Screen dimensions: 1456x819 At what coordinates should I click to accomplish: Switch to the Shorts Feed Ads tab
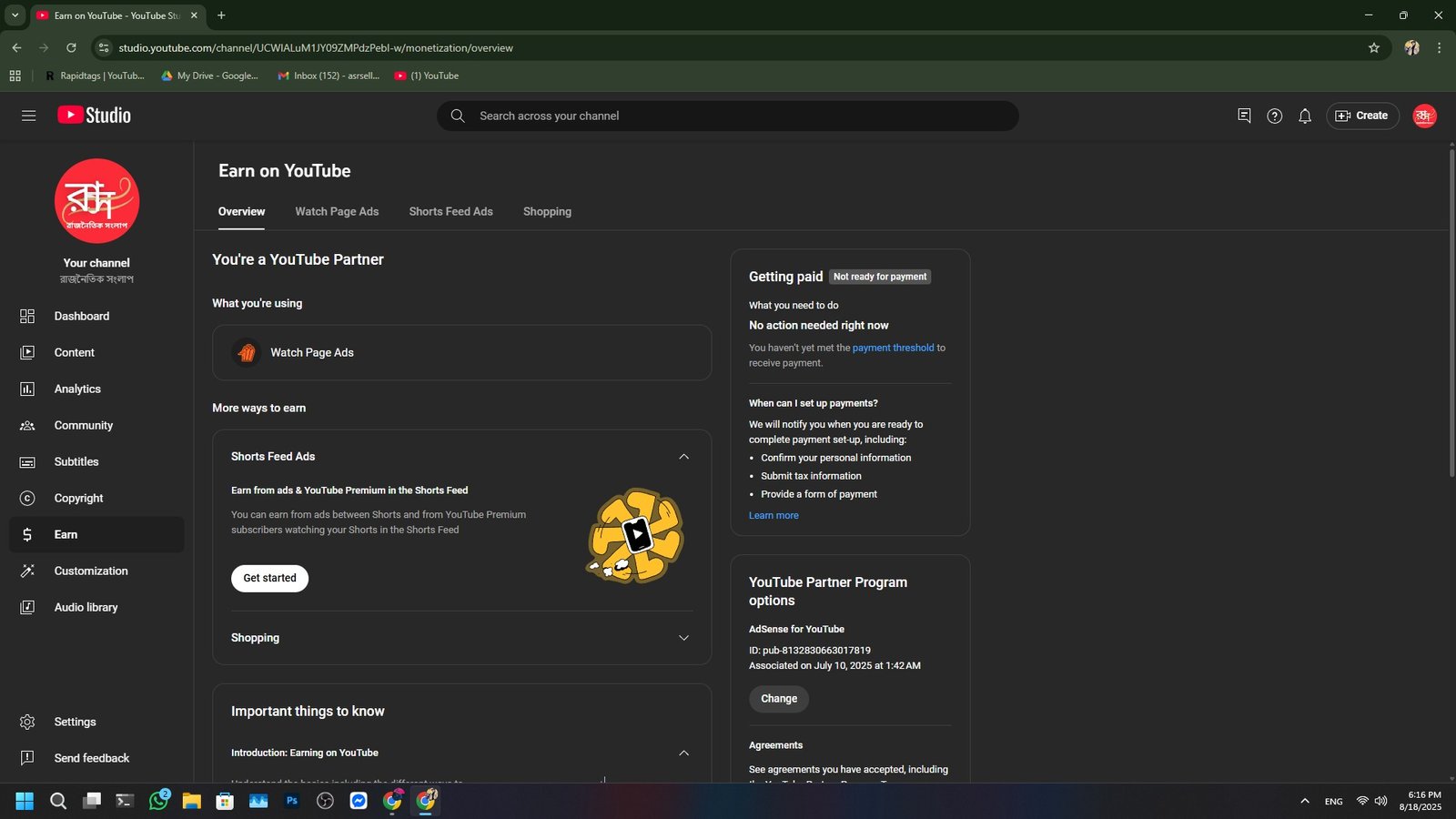[x=450, y=211]
